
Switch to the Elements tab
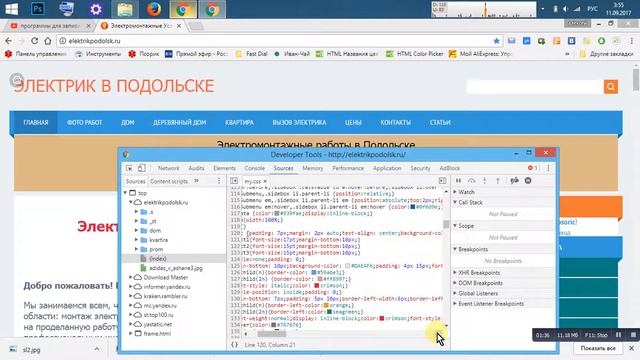coord(224,168)
